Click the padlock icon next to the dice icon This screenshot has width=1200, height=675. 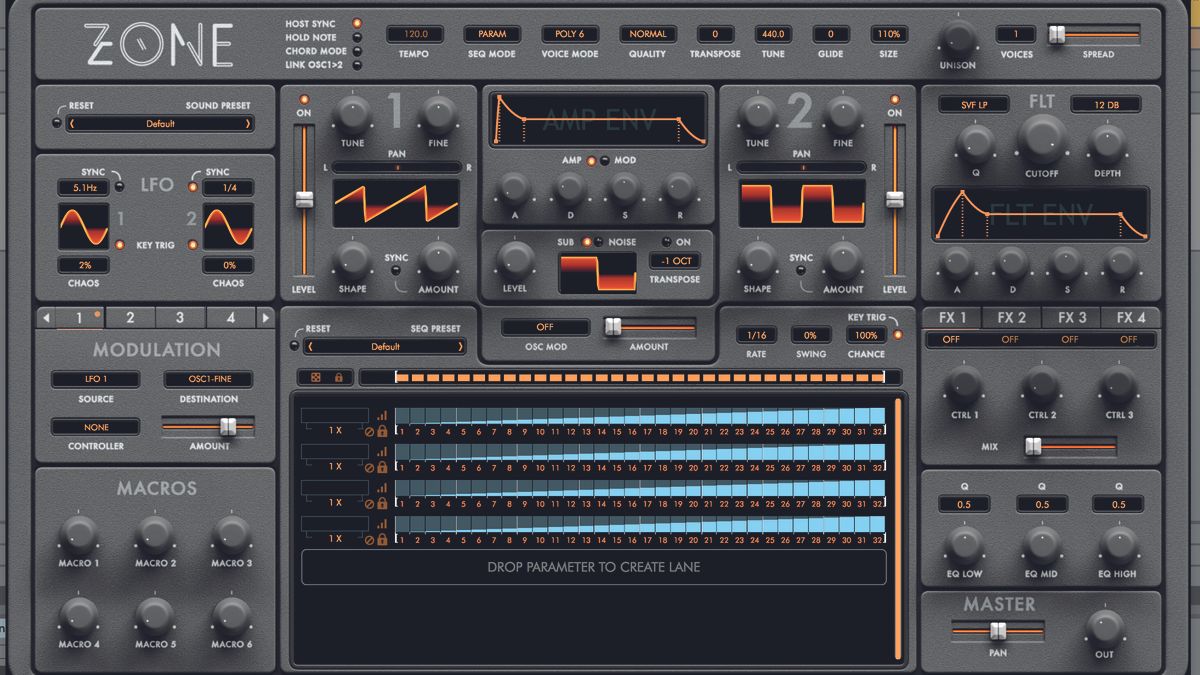pos(338,377)
